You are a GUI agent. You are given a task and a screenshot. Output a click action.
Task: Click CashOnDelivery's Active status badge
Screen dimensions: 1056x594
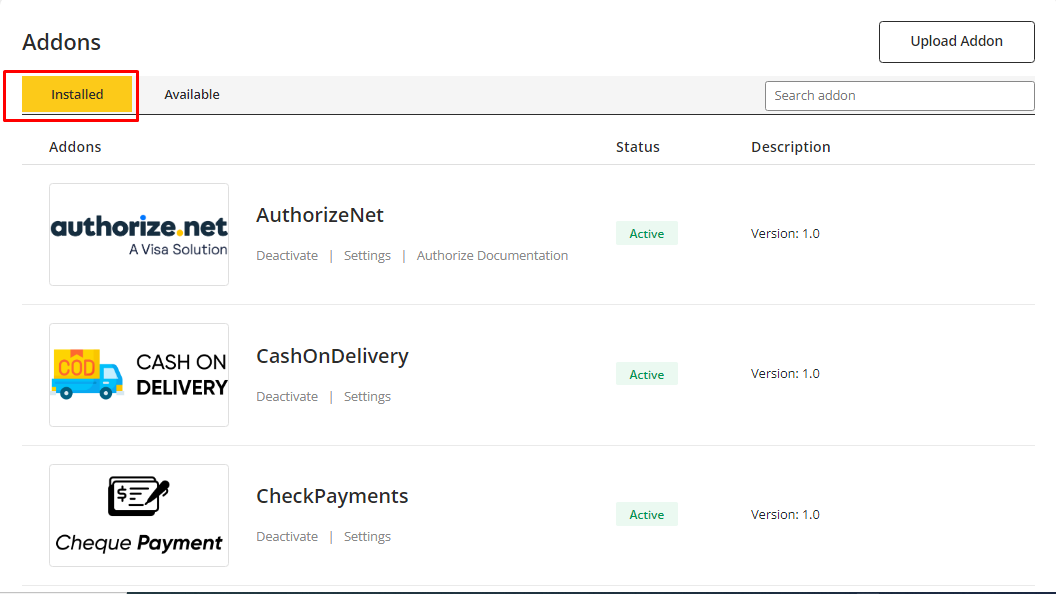tap(646, 374)
